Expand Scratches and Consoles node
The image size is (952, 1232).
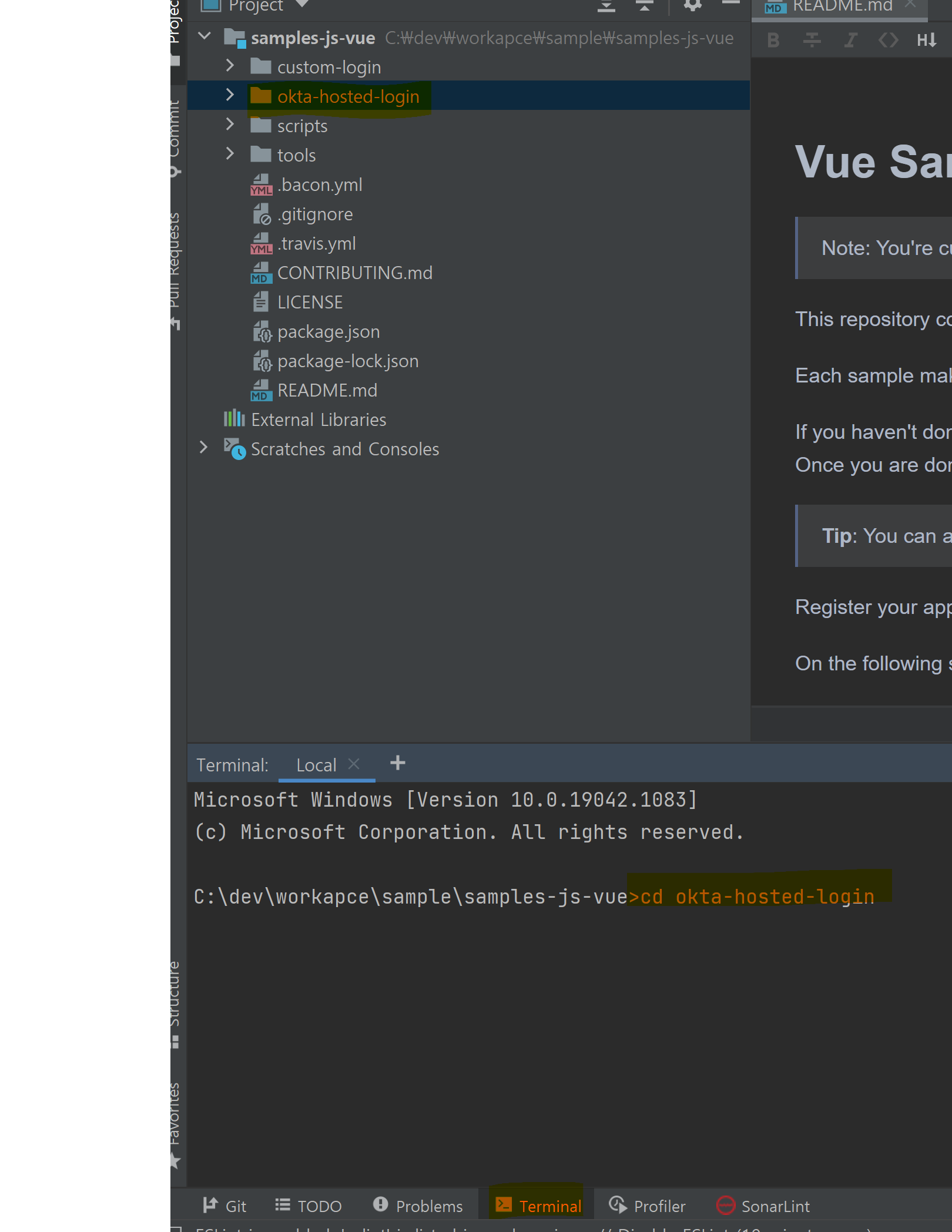click(204, 448)
